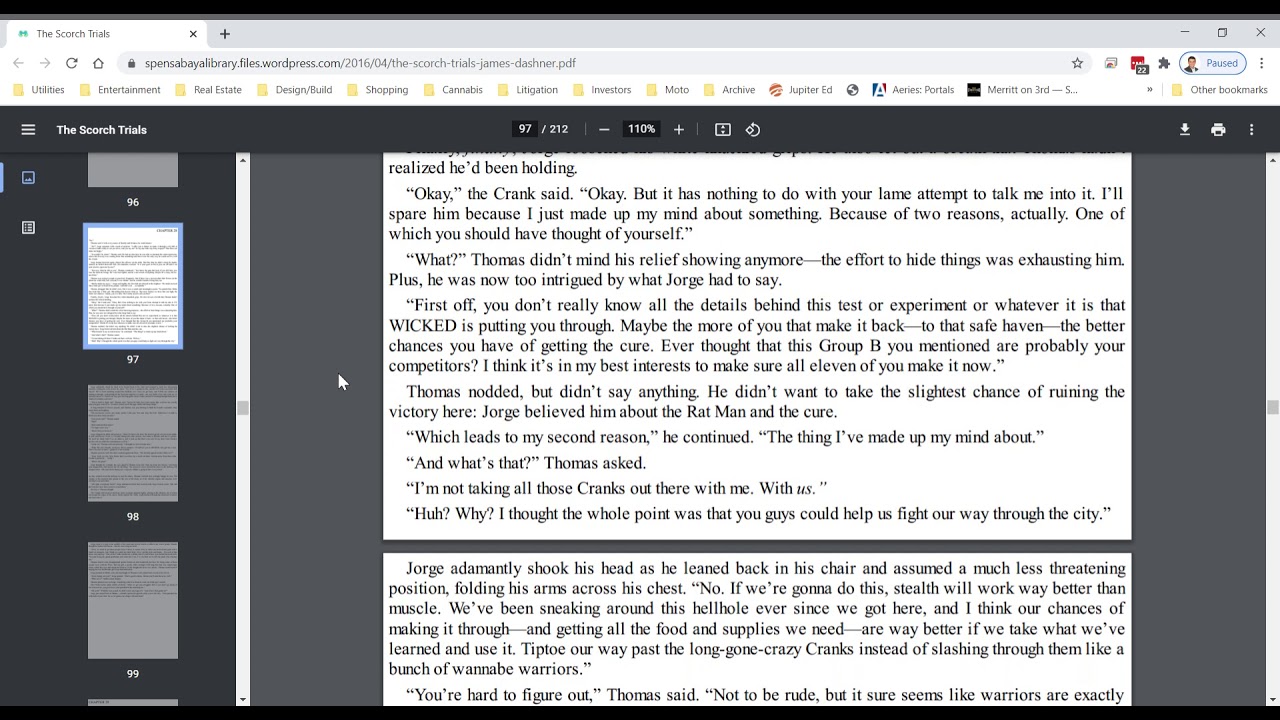Select the page 98 thumbnail
The image size is (1280, 720).
[133, 443]
